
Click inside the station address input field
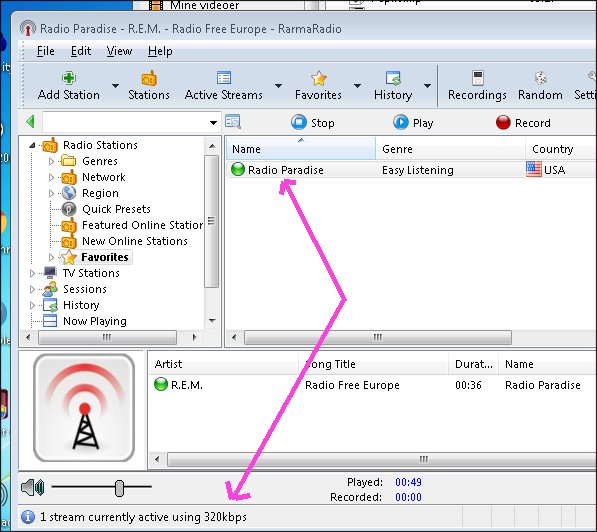point(126,123)
